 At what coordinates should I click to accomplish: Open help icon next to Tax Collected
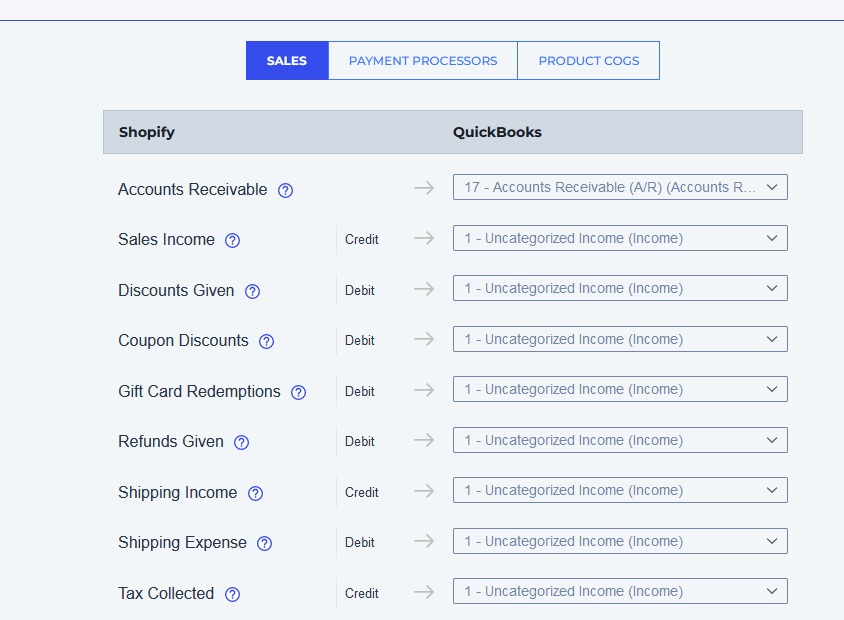pos(233,595)
